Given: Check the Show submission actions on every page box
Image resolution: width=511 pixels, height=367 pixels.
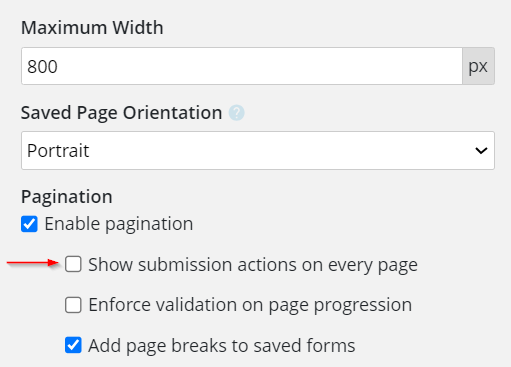Looking at the screenshot, I should tap(73, 264).
